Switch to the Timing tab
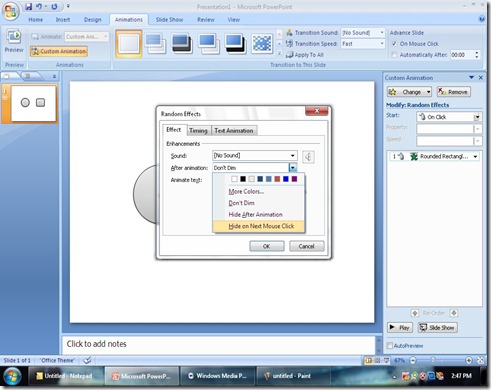This screenshot has width=491, height=390. (x=198, y=131)
